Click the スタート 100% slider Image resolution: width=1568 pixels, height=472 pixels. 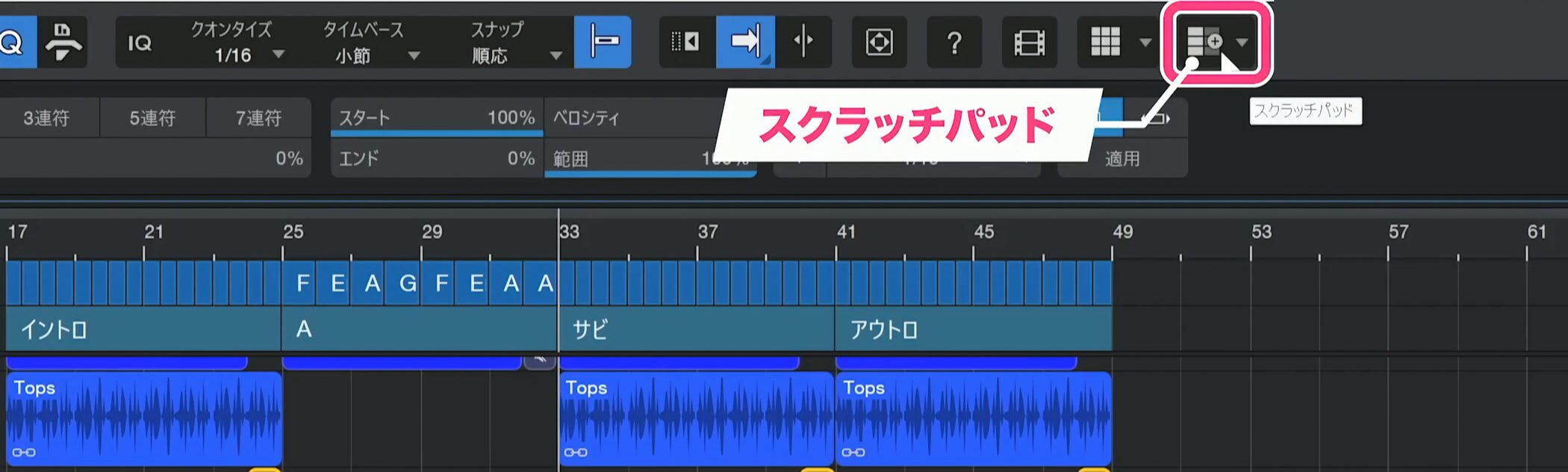(436, 118)
